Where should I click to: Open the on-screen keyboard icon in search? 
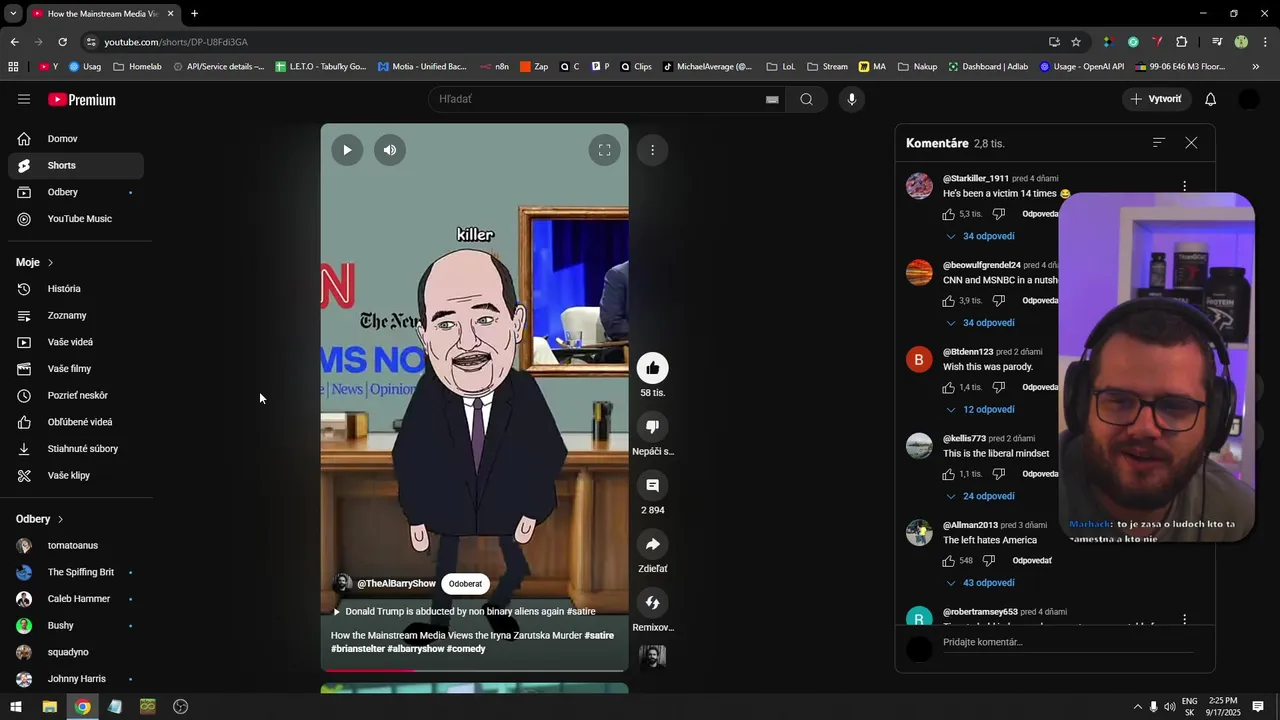click(772, 99)
